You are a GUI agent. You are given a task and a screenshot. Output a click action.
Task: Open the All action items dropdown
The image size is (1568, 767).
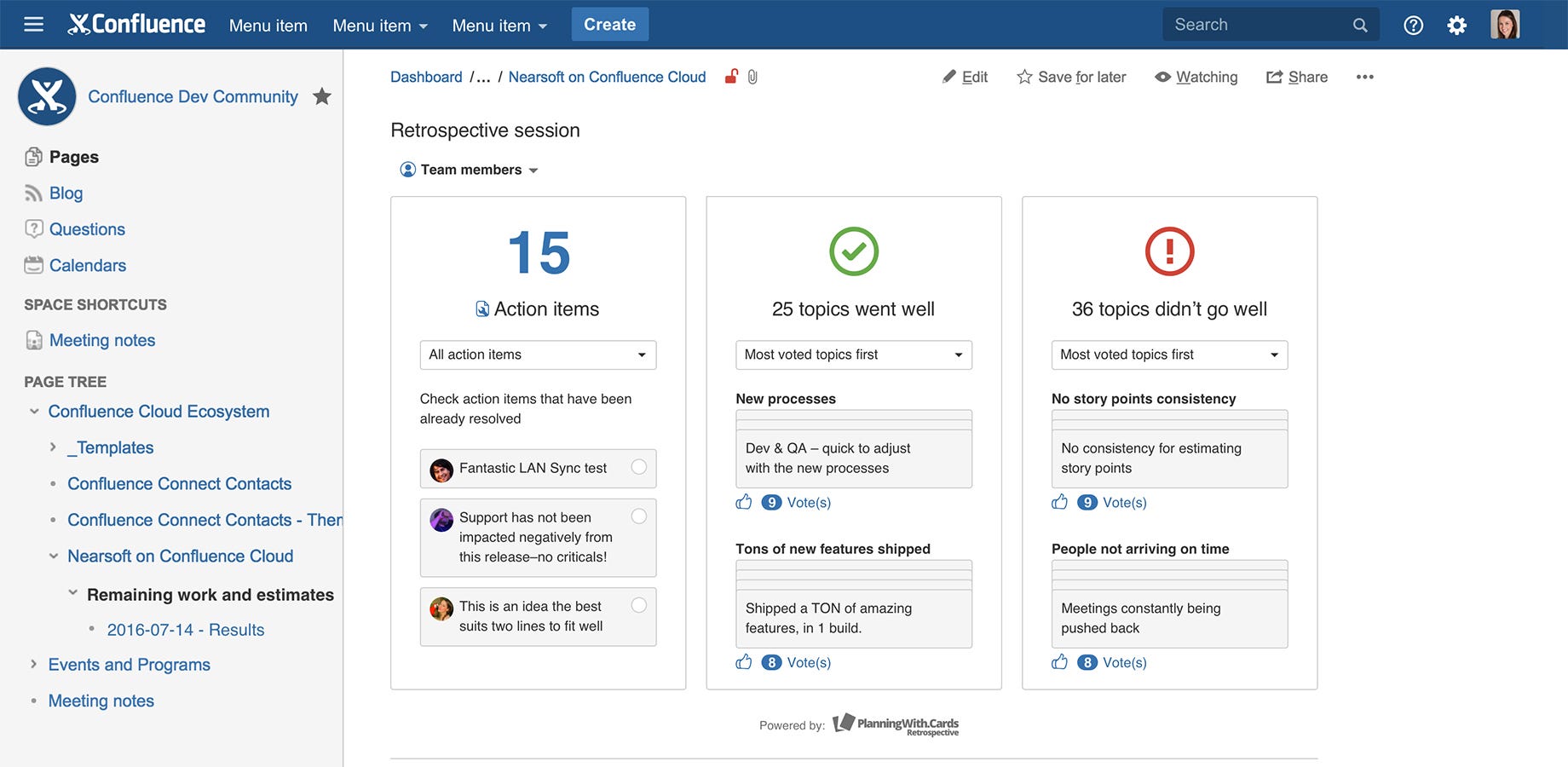point(538,355)
